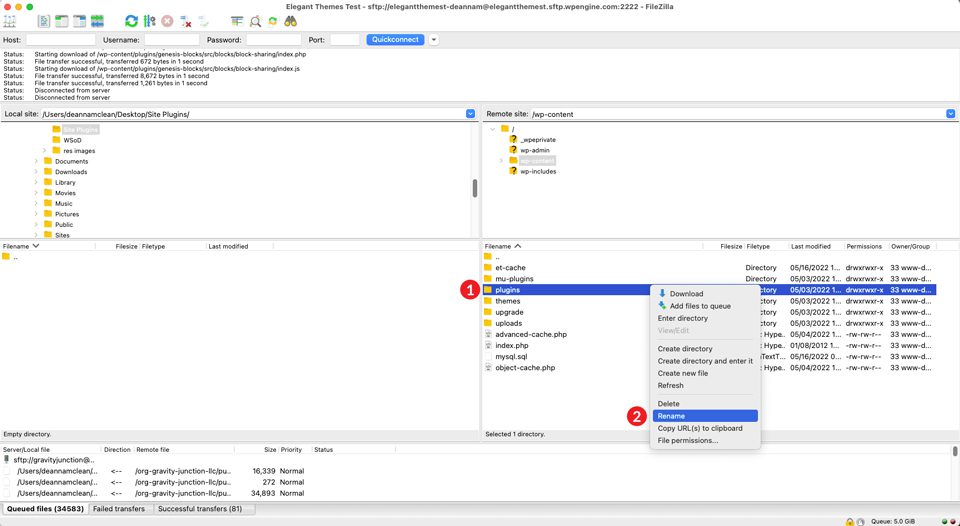
Task: Cancel the current operation with red X
Action: tap(167, 20)
